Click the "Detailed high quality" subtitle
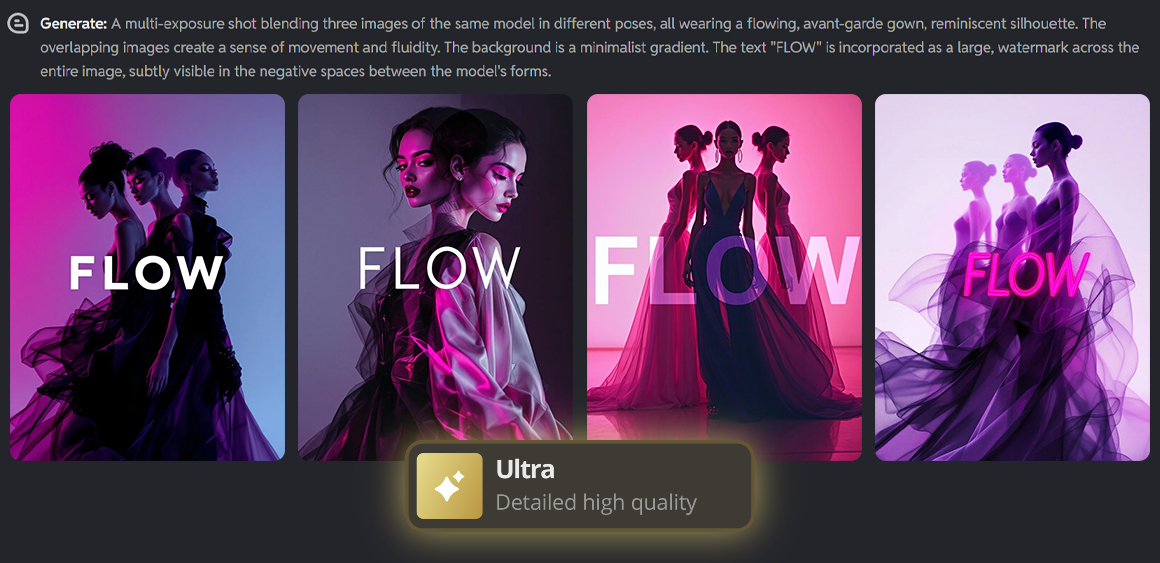 [596, 502]
